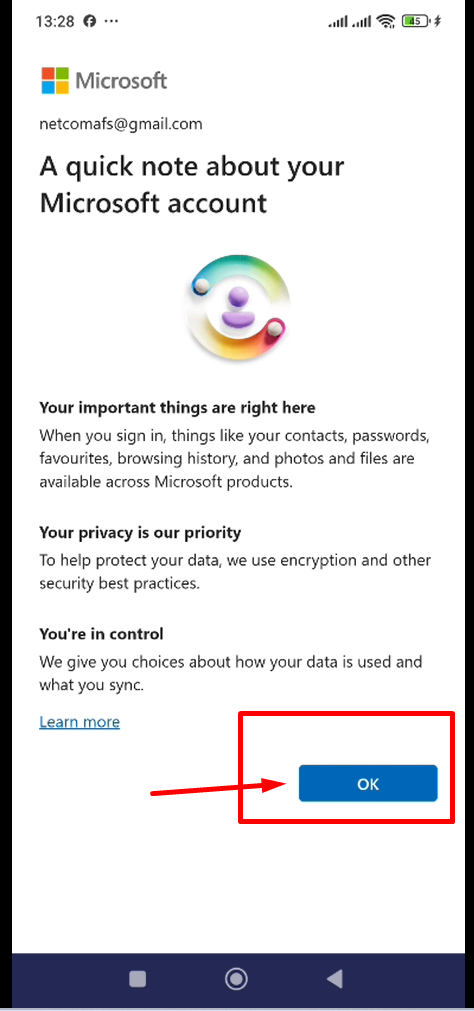
Task: Tap the netcomafs@gmail.com email address
Action: pos(121,124)
